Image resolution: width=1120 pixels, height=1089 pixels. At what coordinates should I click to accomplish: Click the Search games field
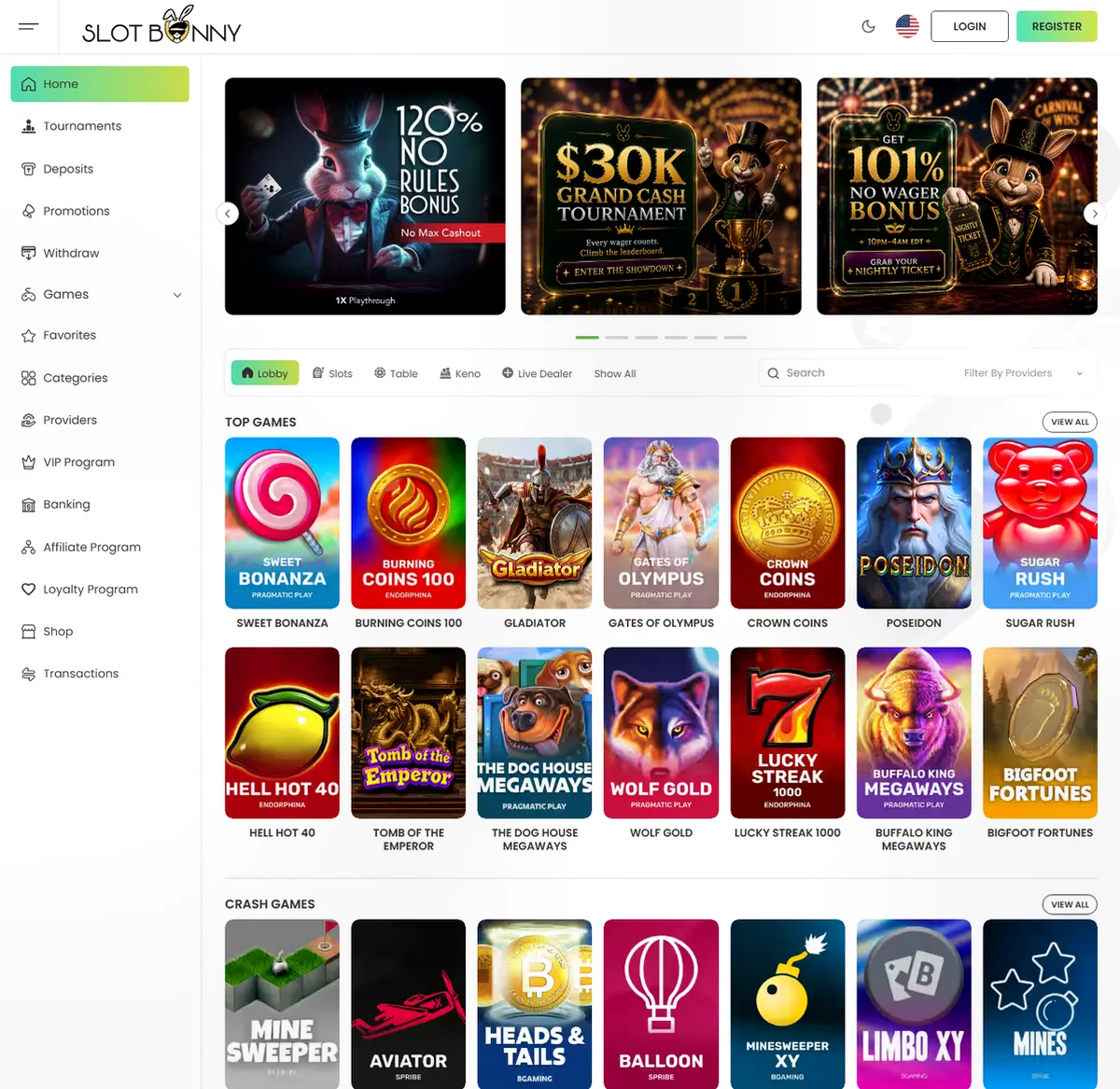(x=854, y=373)
